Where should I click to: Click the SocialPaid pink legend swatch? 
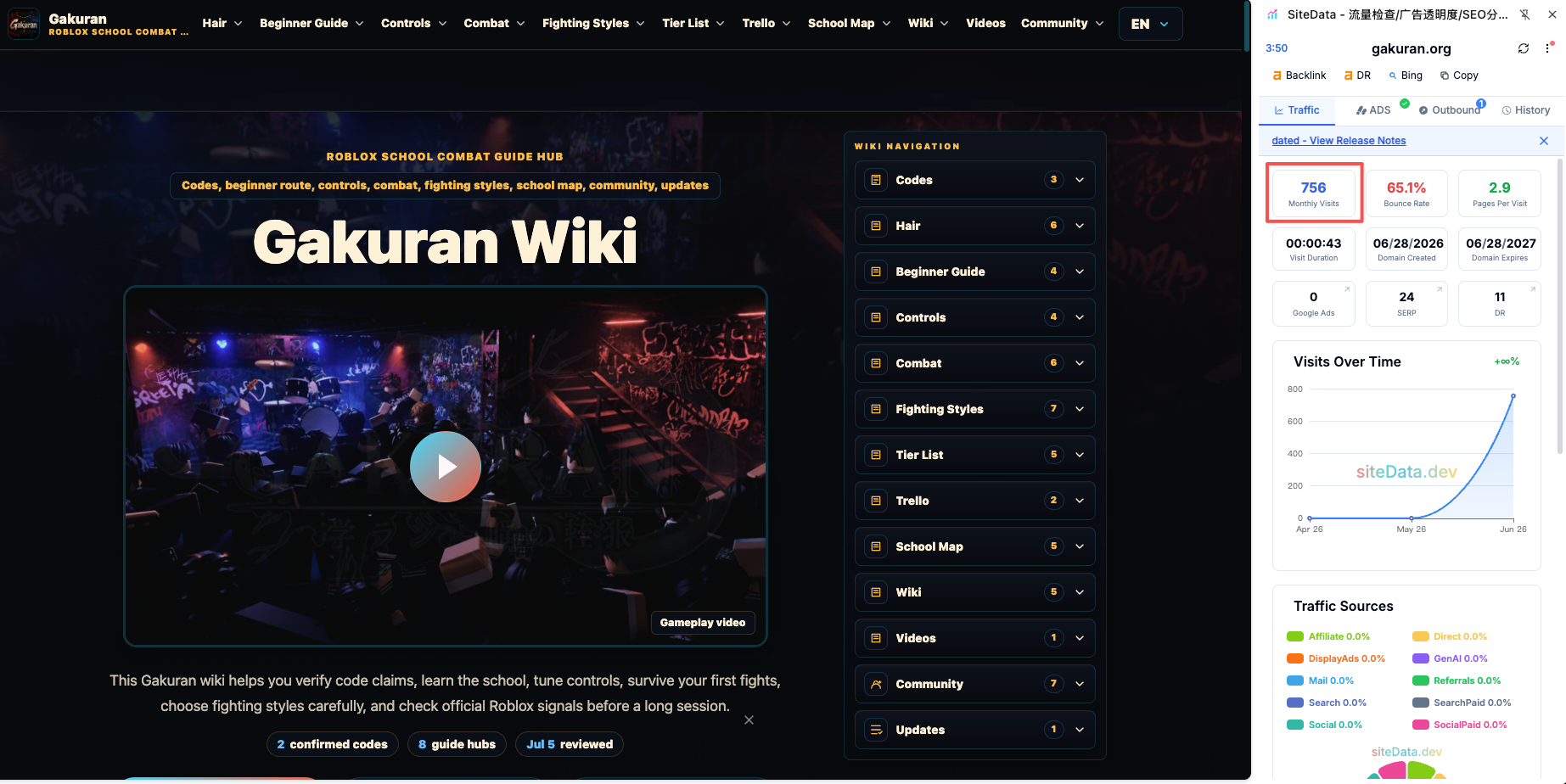coord(1421,725)
